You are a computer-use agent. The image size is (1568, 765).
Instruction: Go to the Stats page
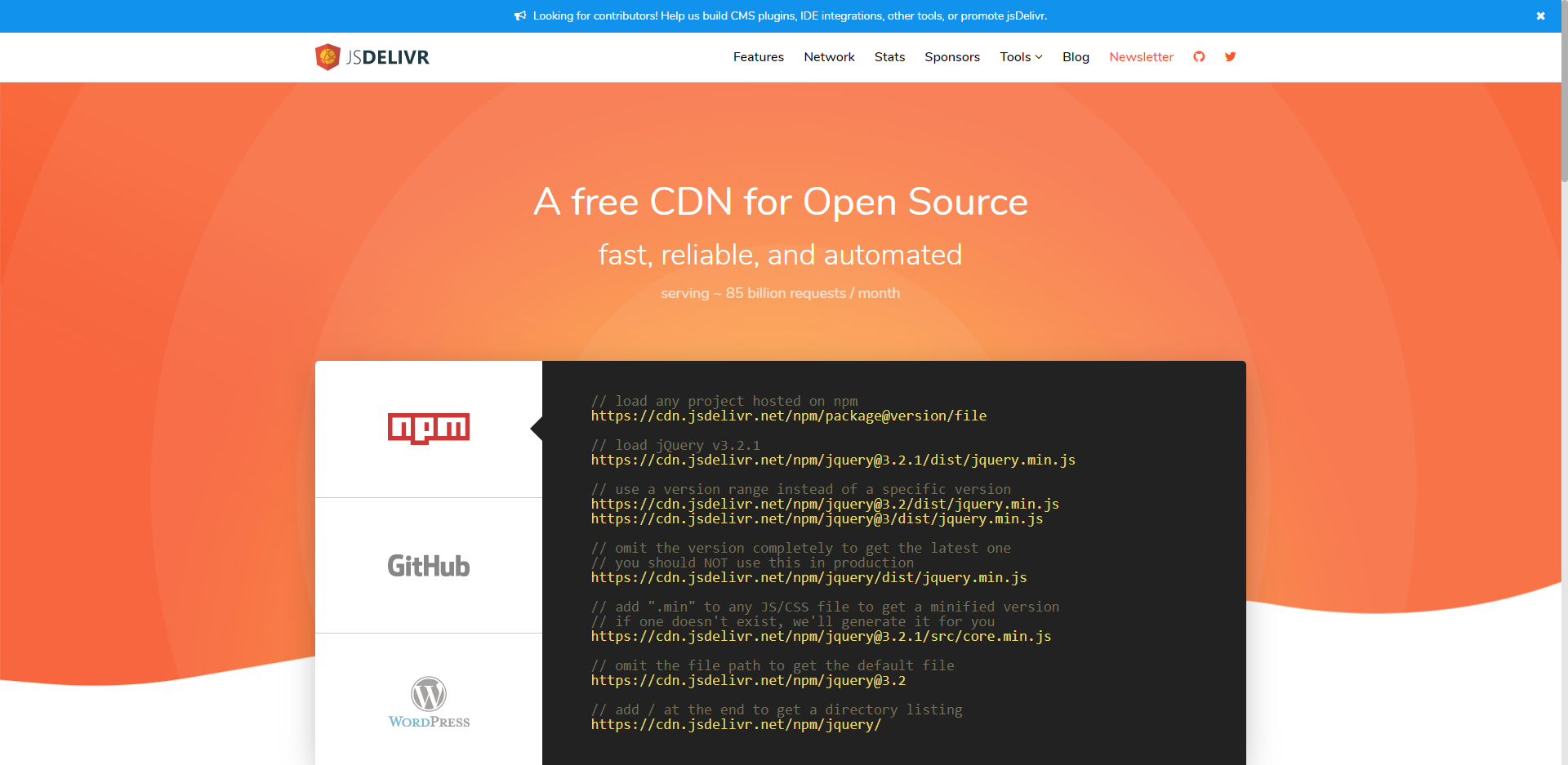[x=889, y=57]
